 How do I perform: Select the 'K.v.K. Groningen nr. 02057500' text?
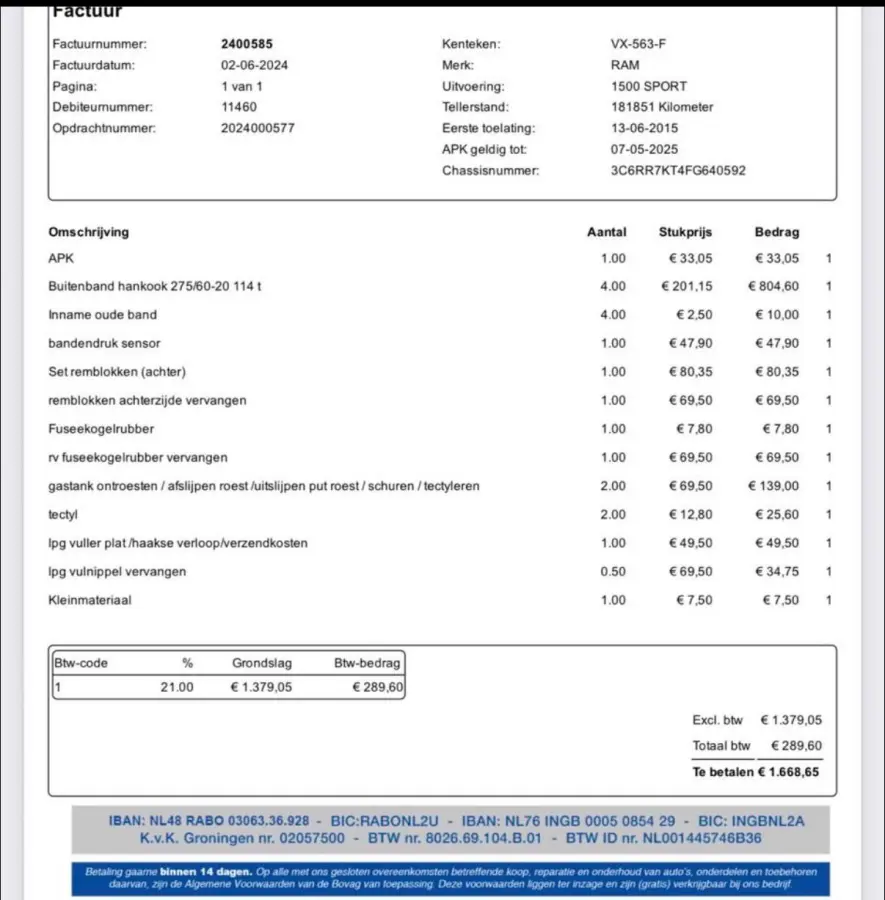(242, 839)
